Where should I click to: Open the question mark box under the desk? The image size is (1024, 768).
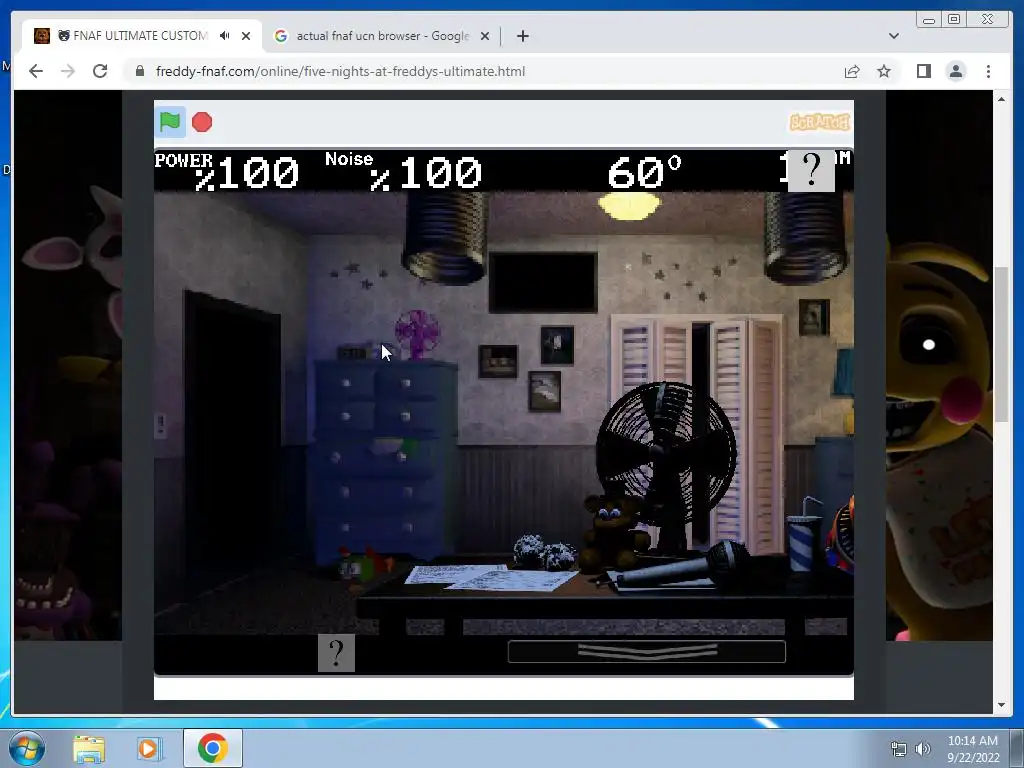[336, 652]
